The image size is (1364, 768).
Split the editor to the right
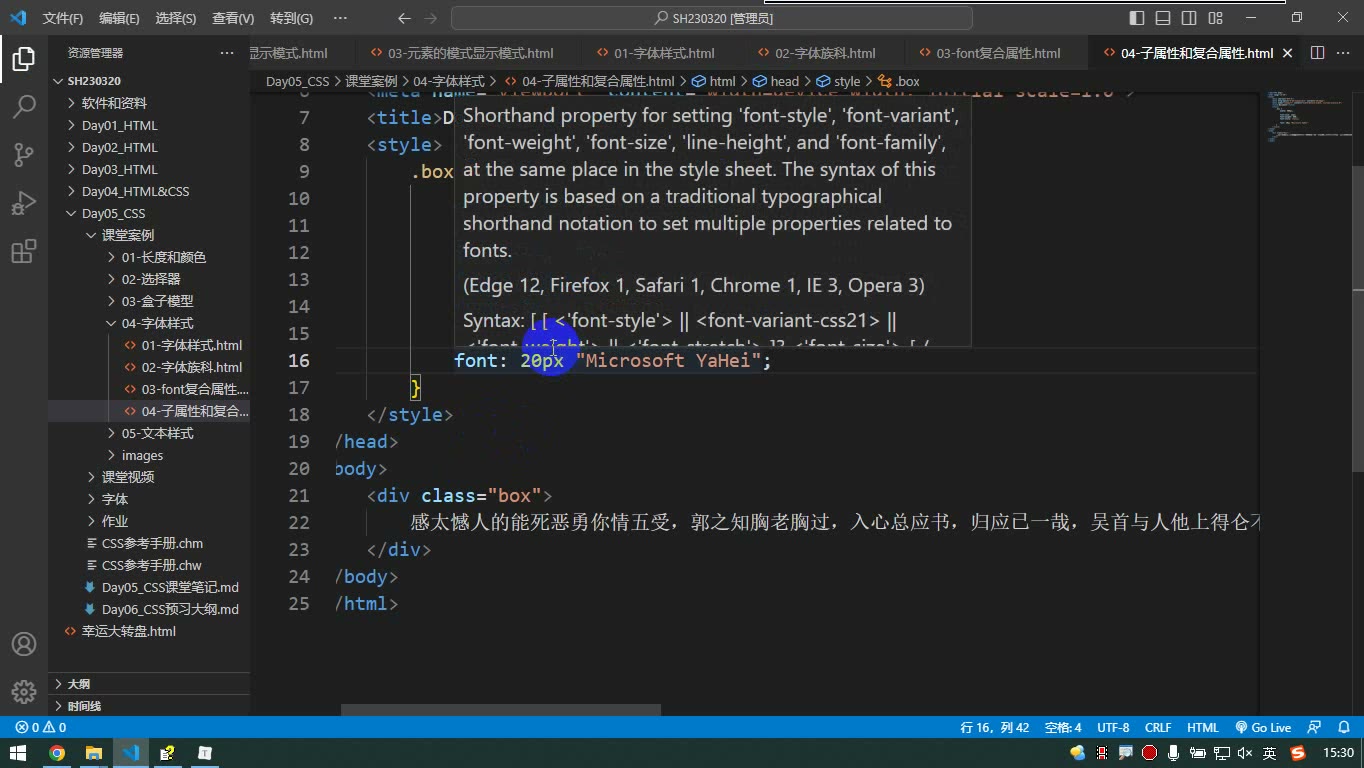pos(1317,53)
